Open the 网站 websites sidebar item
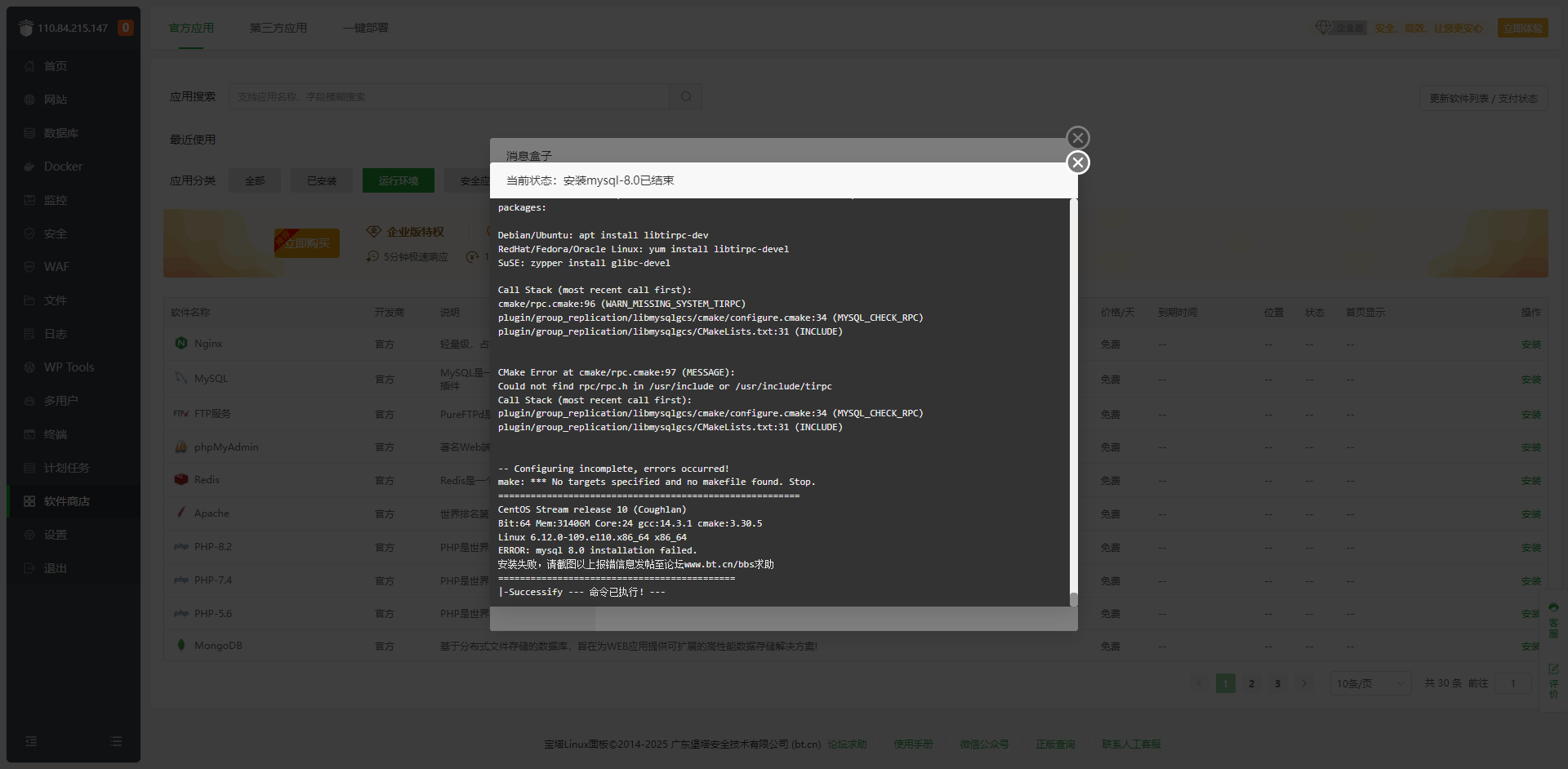Viewport: 1568px width, 769px height. [x=73, y=100]
